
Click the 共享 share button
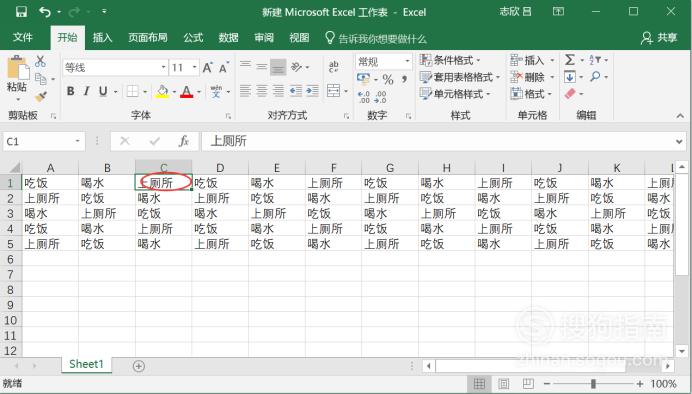click(x=659, y=38)
